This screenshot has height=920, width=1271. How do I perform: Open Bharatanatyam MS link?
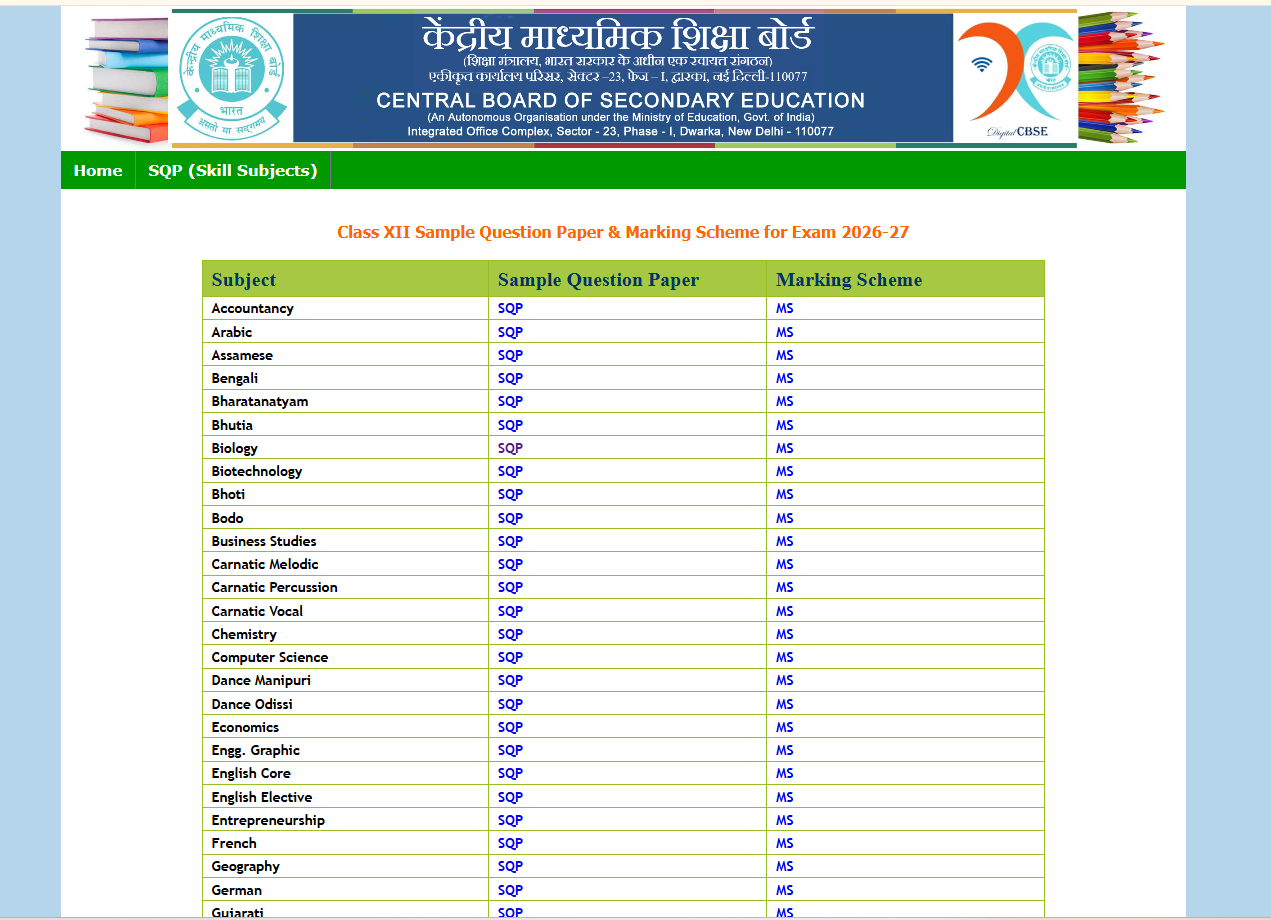(785, 401)
